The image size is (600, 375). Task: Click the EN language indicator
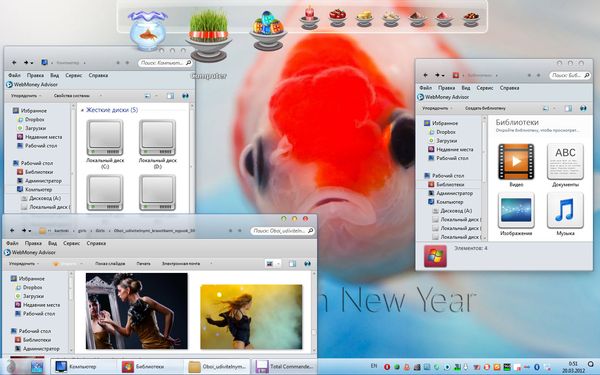374,366
